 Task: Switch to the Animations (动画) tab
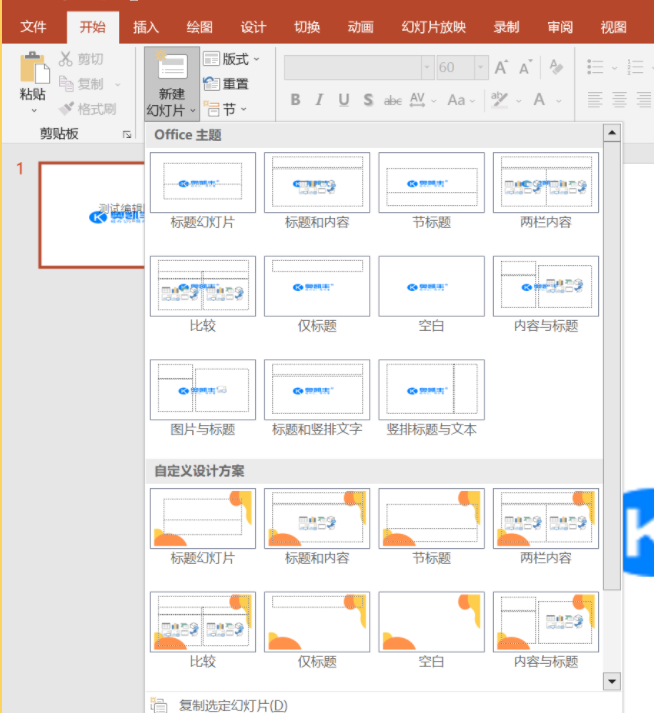361,27
